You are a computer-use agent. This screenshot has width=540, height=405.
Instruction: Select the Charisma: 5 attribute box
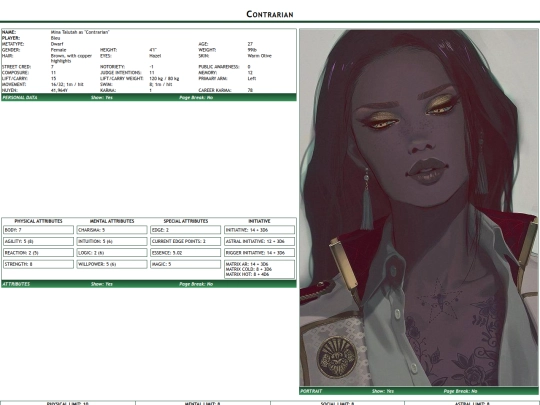point(112,230)
